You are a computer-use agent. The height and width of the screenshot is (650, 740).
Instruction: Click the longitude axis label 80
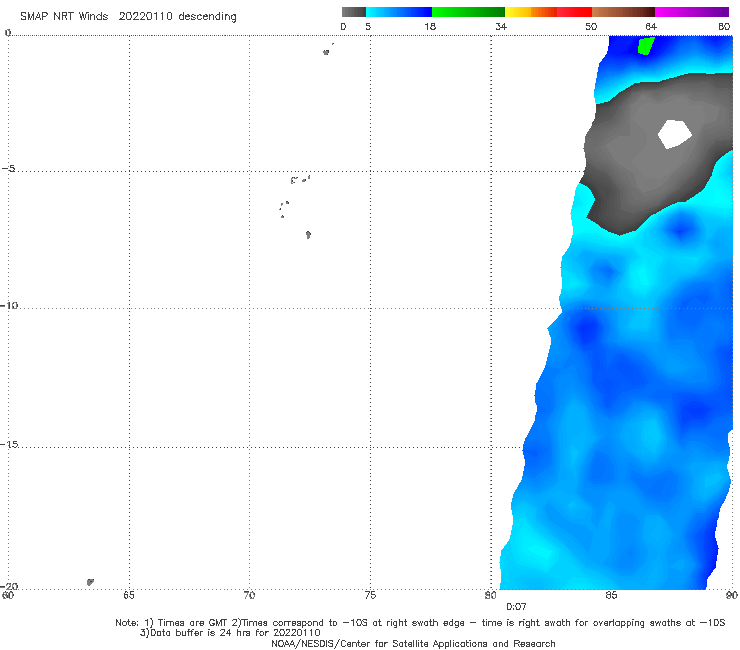(491, 595)
